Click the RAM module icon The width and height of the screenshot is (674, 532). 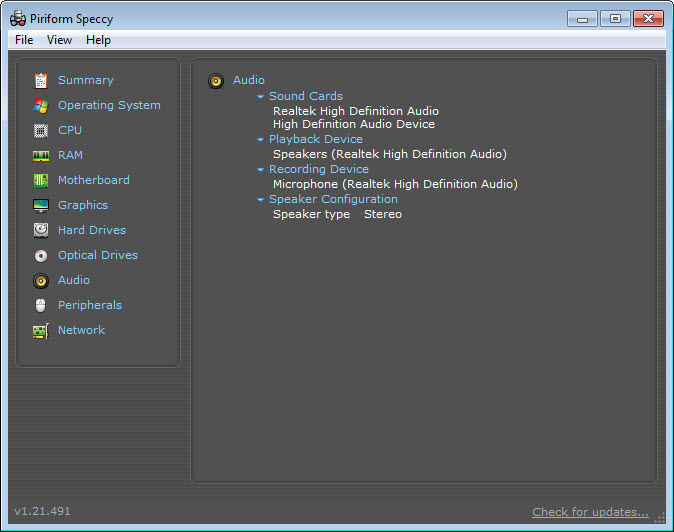click(x=41, y=156)
